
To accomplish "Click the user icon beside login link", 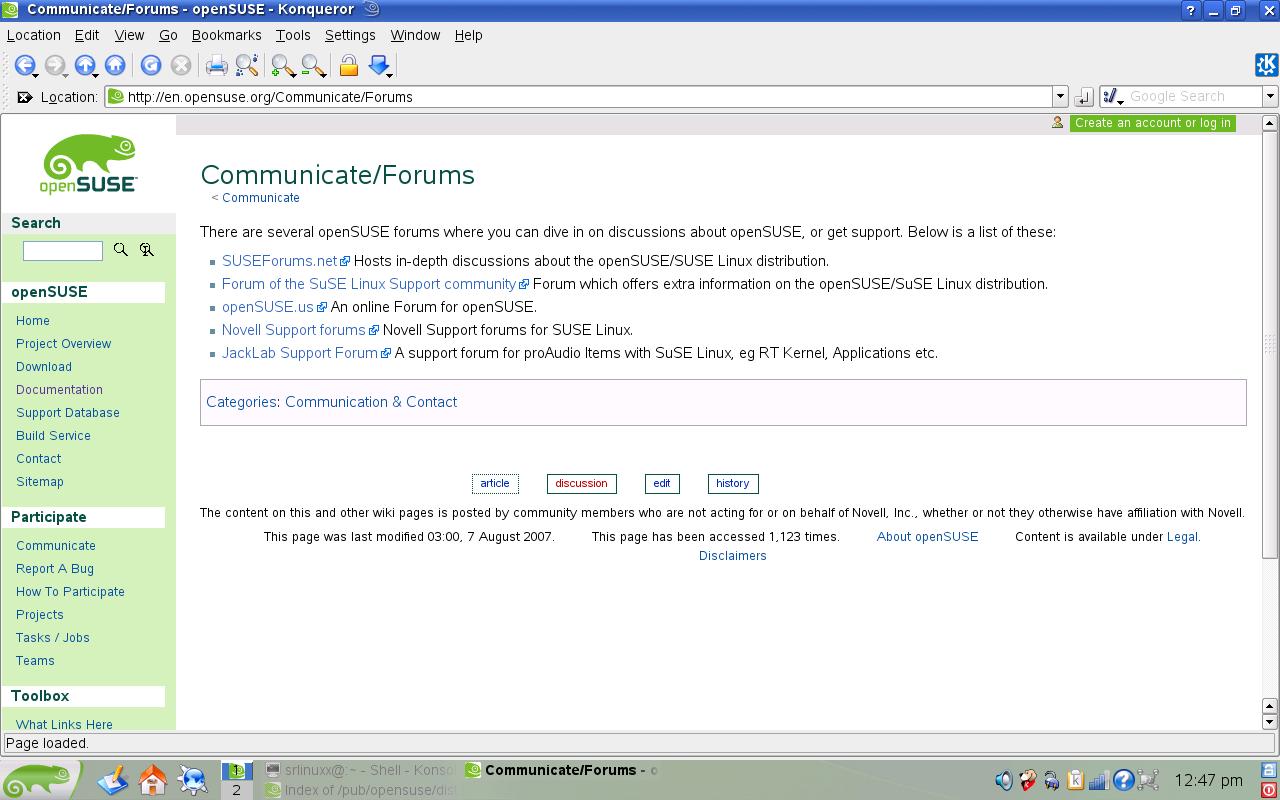I will (1057, 123).
